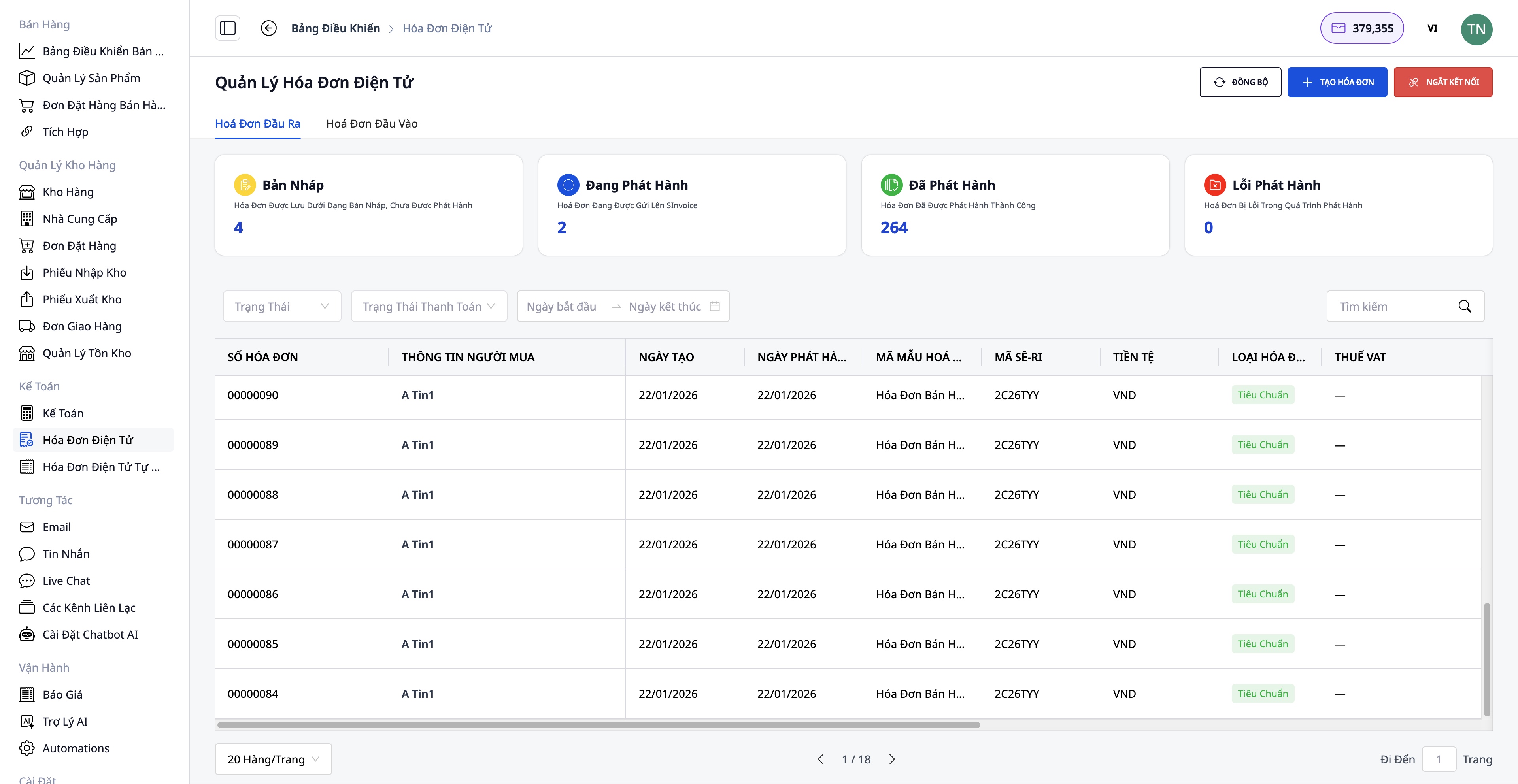Open the TN user avatar
Viewport: 1518px width, 784px height.
coord(1476,29)
